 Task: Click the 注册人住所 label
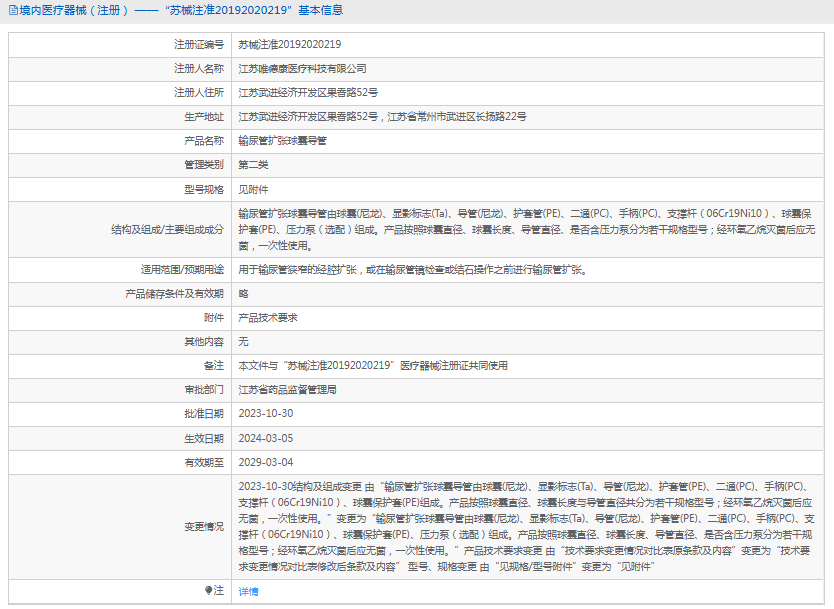click(199, 93)
